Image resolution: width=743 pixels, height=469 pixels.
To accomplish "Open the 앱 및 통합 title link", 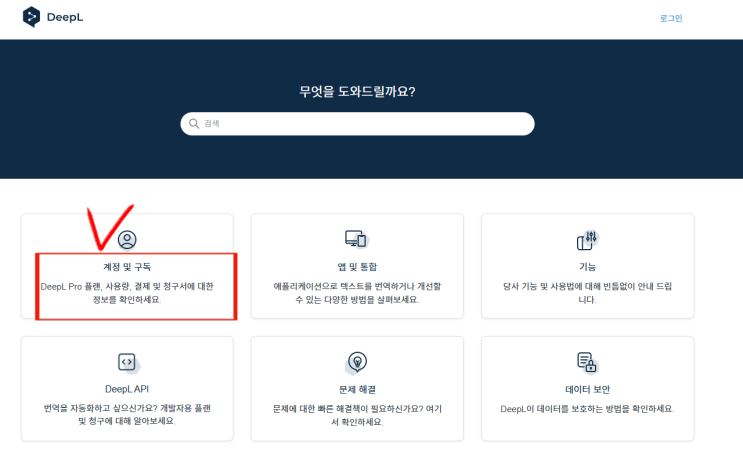I will pyautogui.click(x=357, y=267).
